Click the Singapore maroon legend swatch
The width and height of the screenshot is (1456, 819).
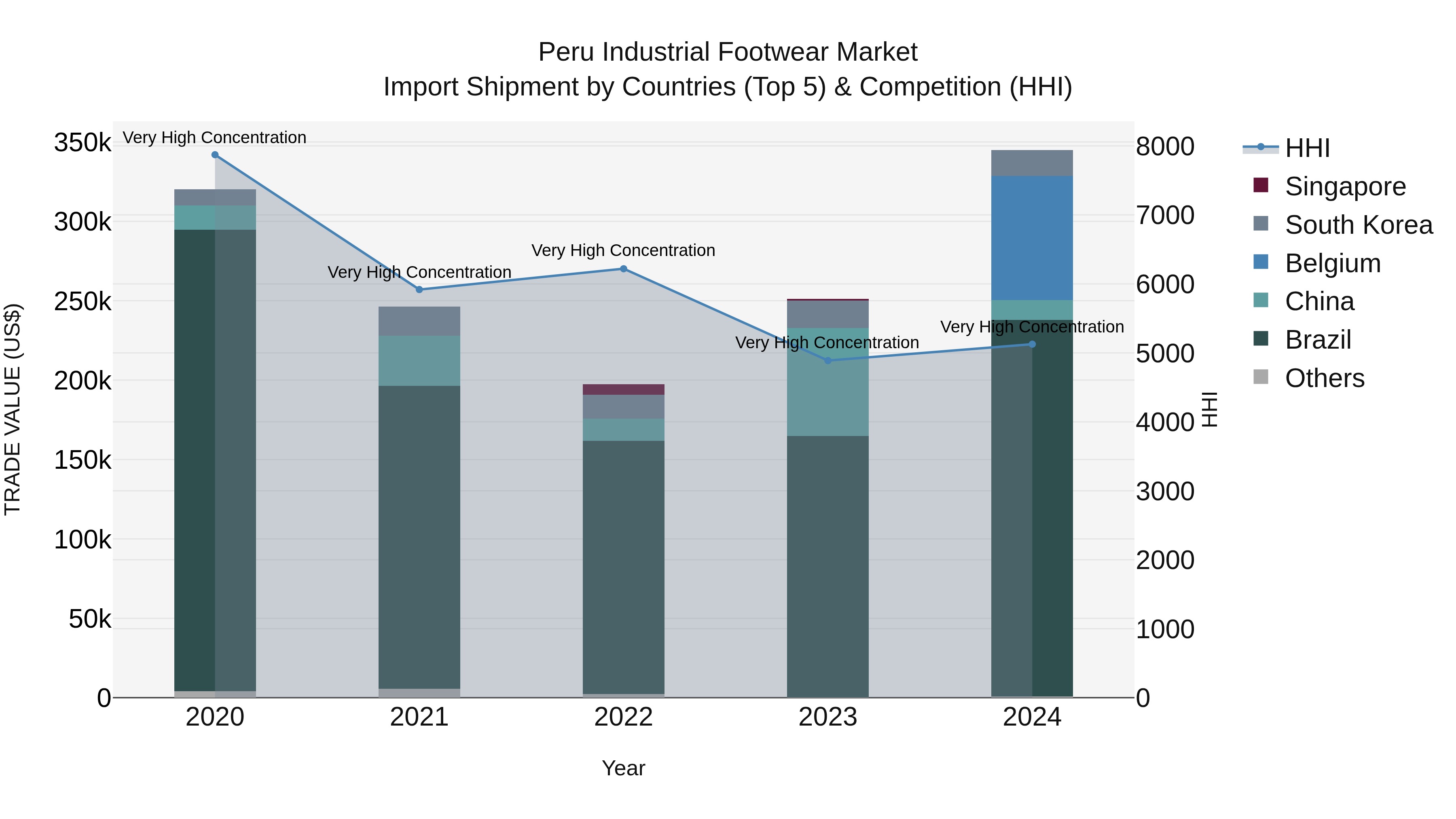1260,185
